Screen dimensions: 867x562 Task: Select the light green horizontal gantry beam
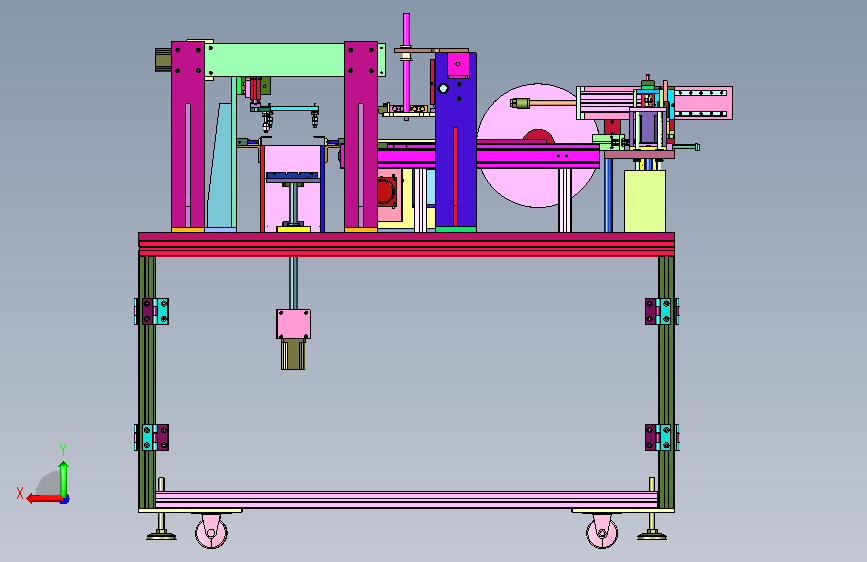(275, 60)
